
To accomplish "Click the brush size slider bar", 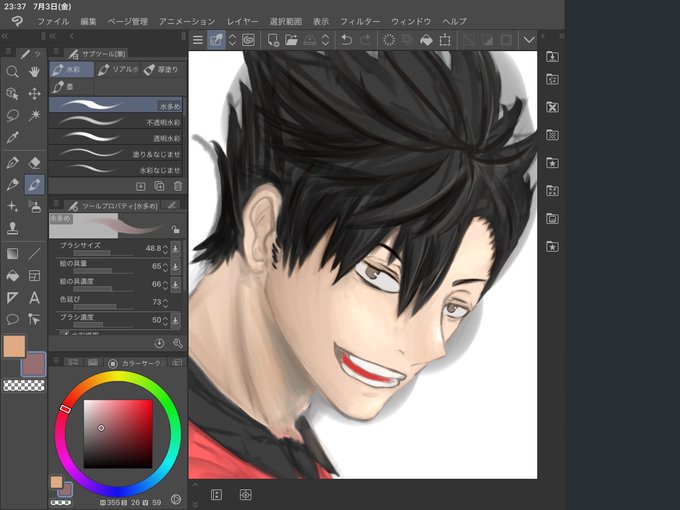I will pos(103,253).
